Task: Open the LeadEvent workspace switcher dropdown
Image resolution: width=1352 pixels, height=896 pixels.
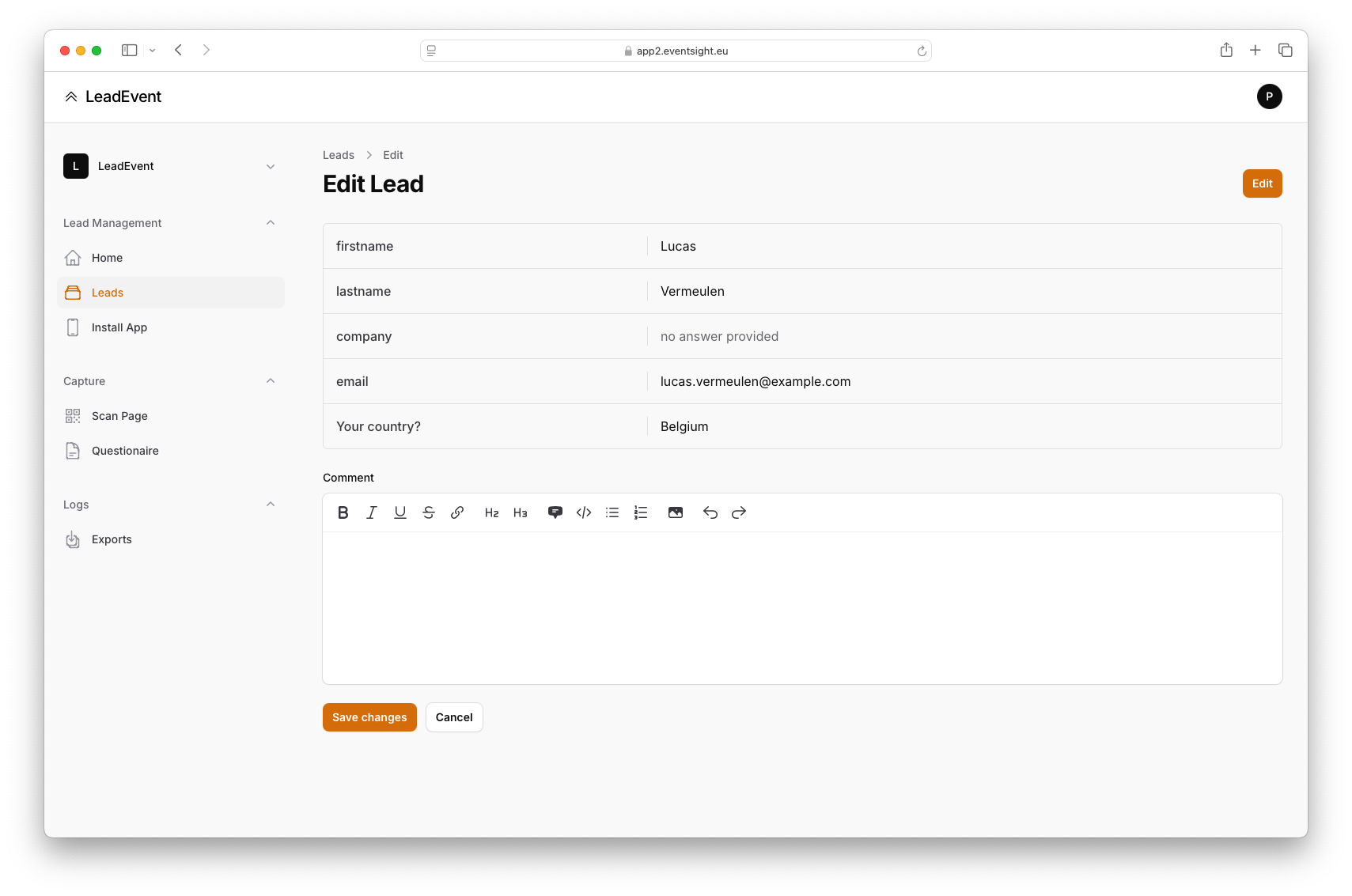Action: [x=271, y=166]
